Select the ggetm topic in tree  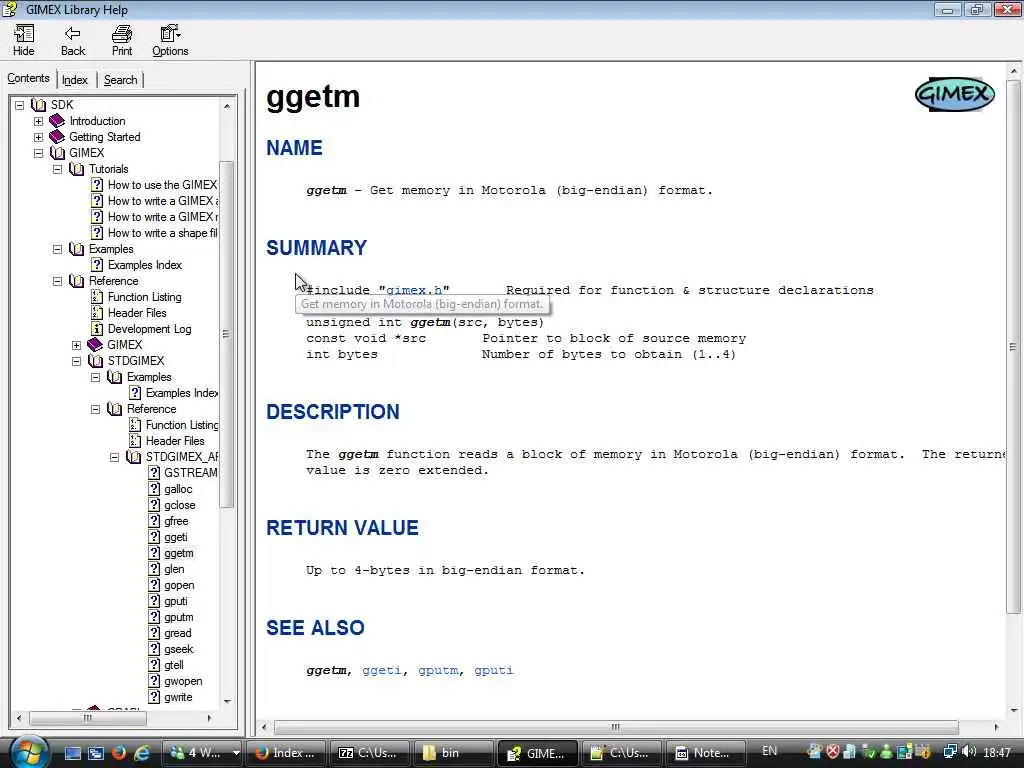(178, 553)
